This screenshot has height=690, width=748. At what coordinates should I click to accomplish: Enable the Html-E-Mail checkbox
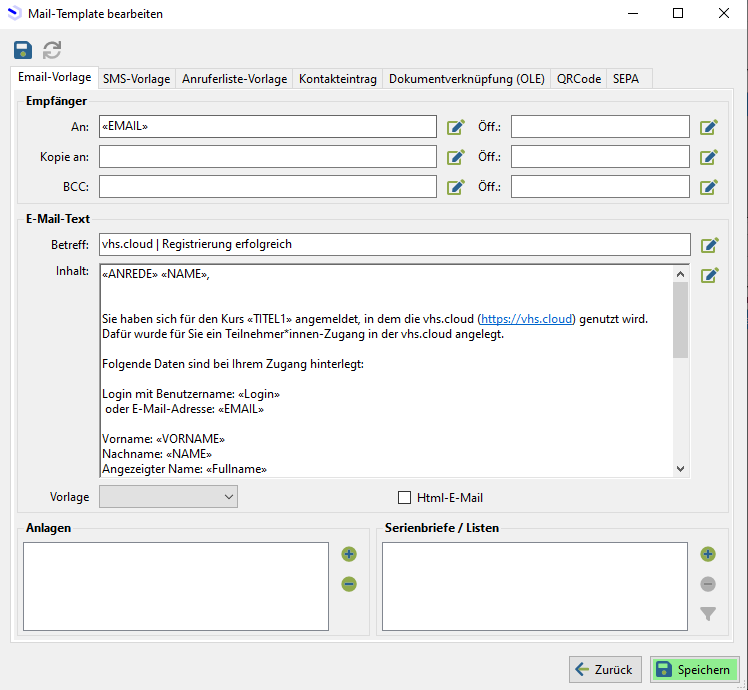tap(405, 498)
